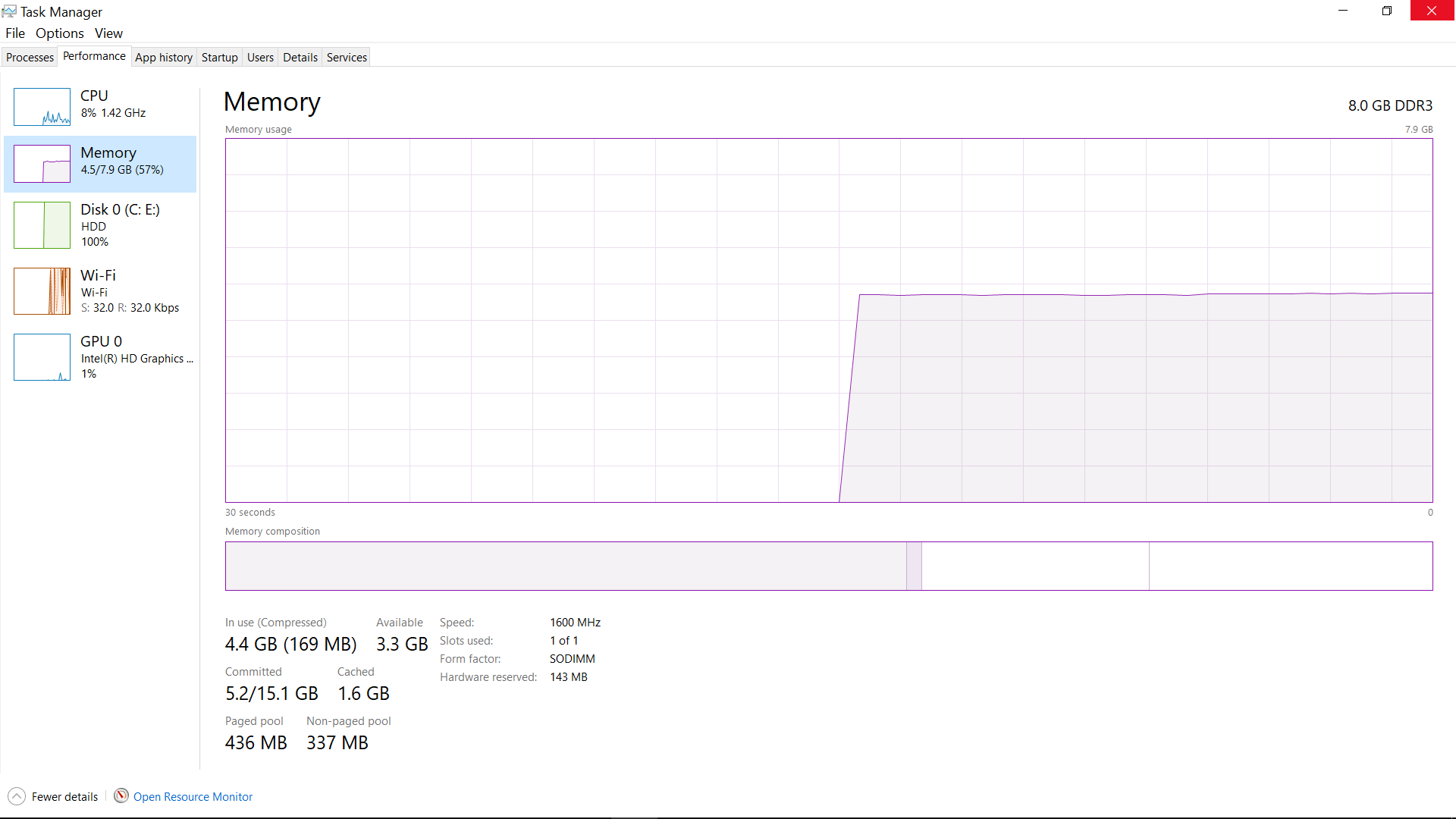Open Resource Monitor link
Image resolution: width=1456 pixels, height=819 pixels.
pyautogui.click(x=193, y=797)
